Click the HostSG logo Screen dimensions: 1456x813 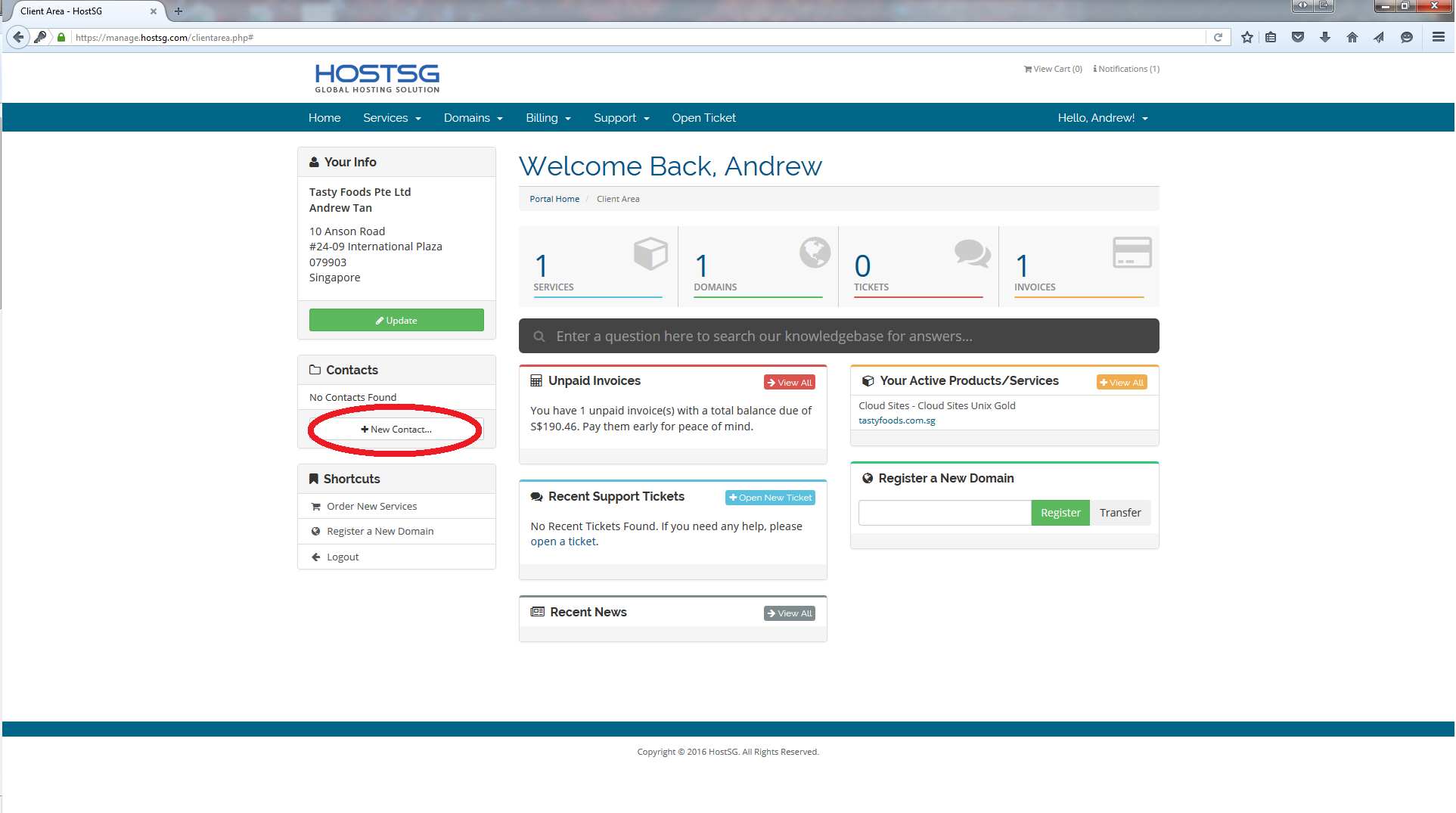pos(377,78)
